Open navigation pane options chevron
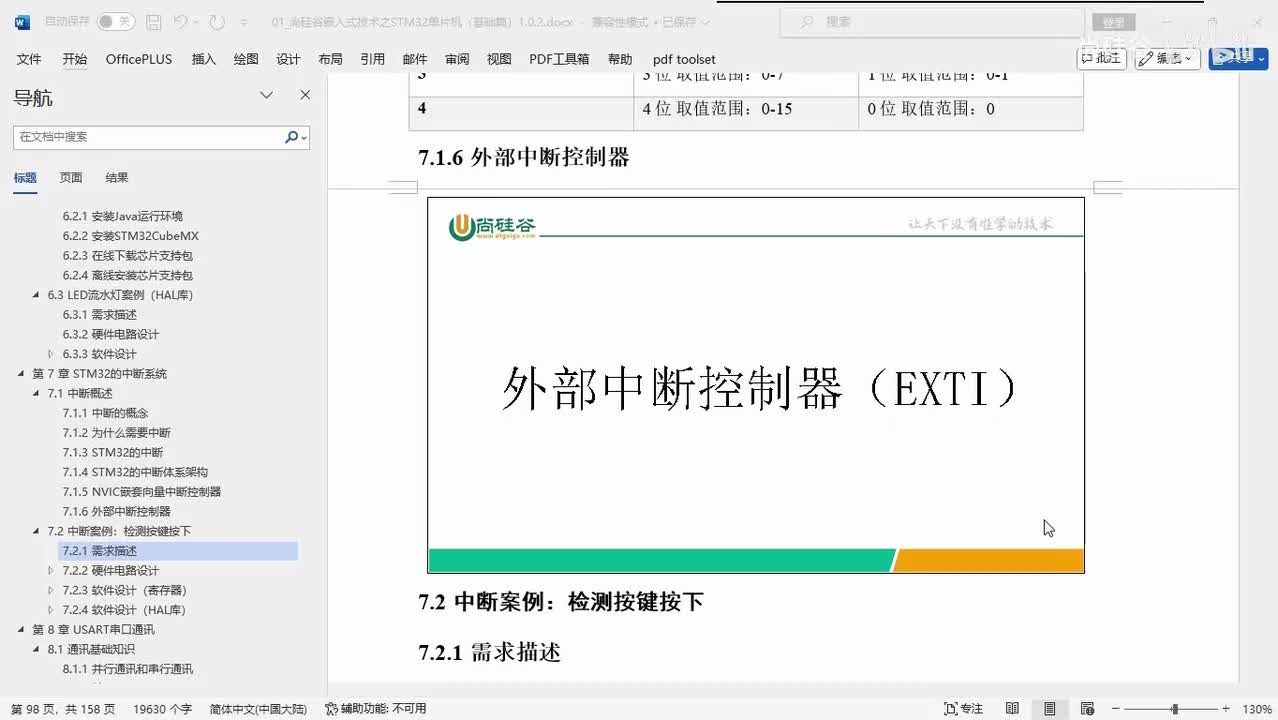1278x720 pixels. click(266, 95)
